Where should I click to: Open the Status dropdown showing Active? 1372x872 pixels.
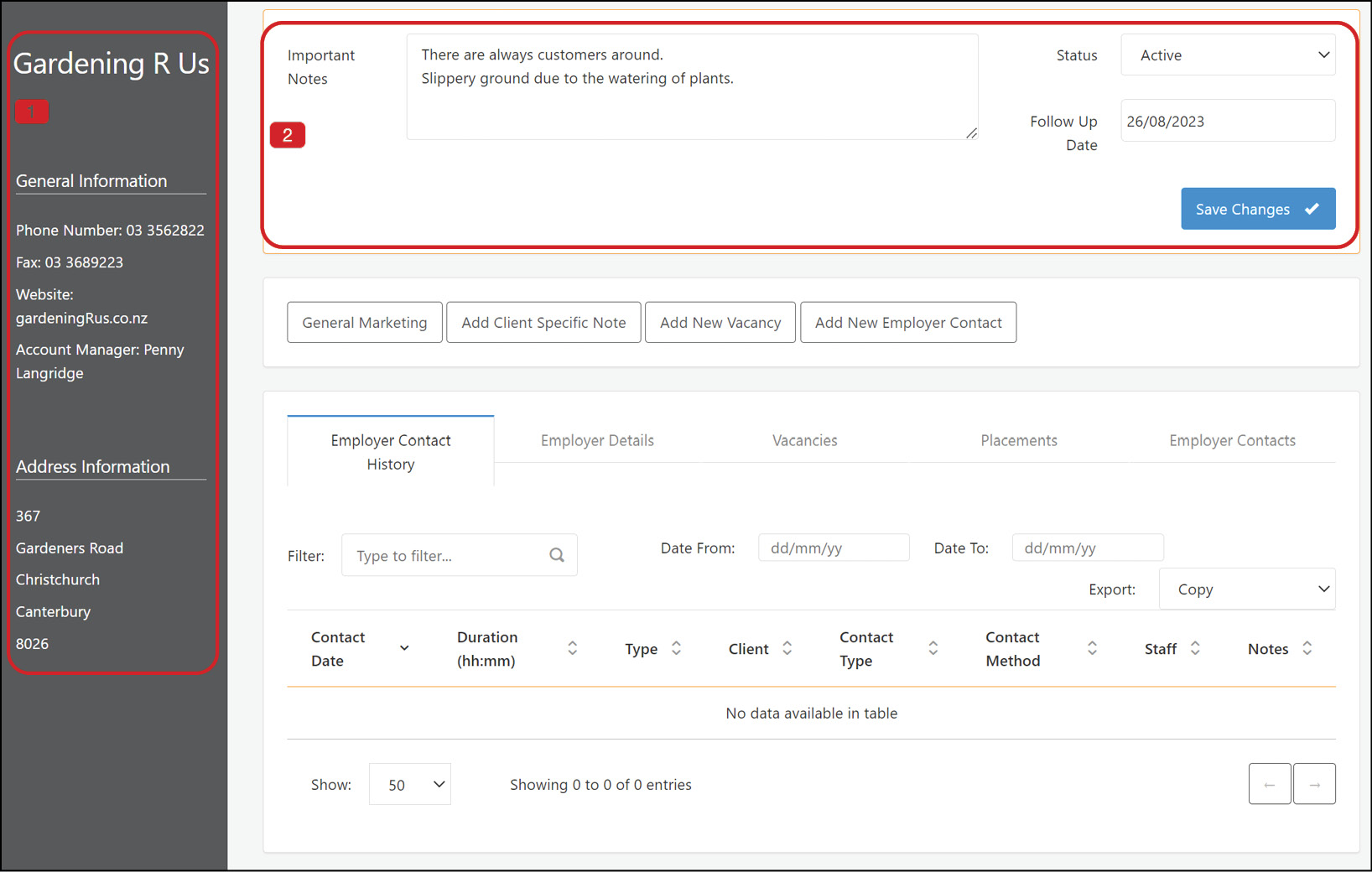coord(1228,55)
